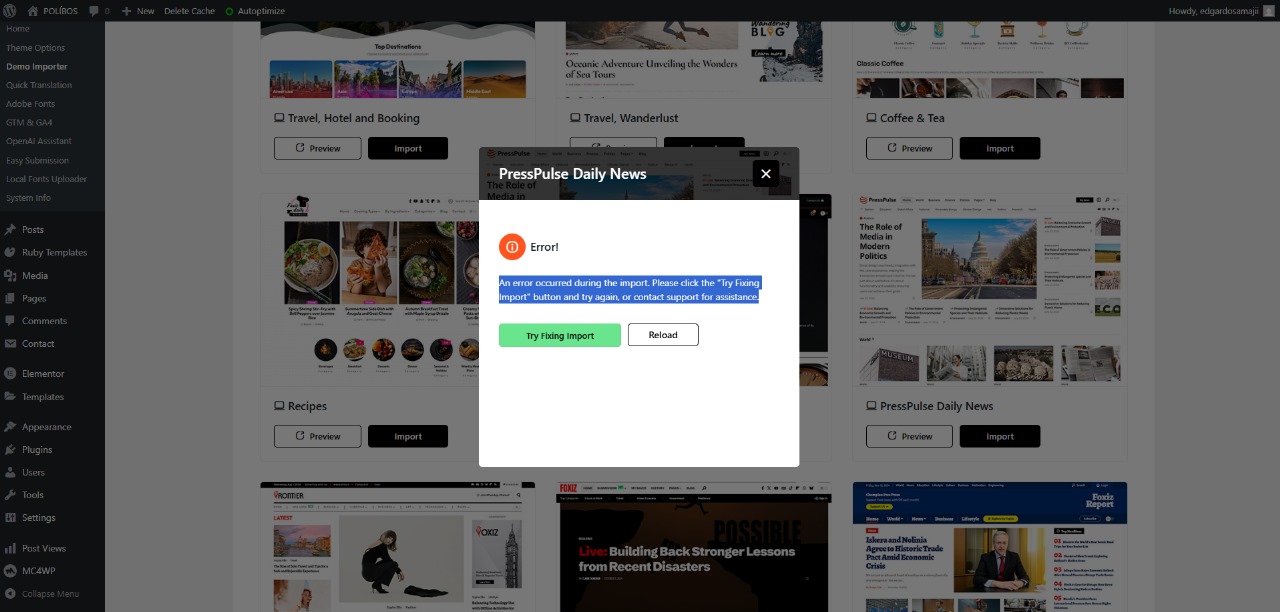Open the comments bubble in admin bar

(99, 11)
